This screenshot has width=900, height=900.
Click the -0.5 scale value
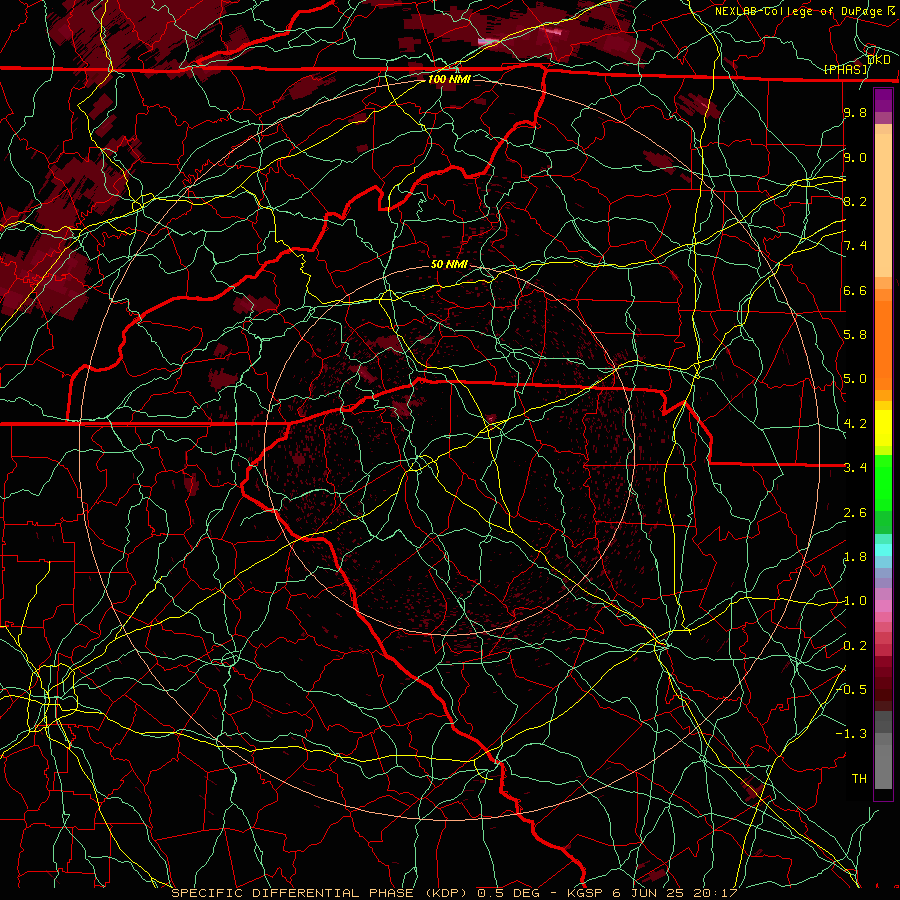tap(851, 690)
